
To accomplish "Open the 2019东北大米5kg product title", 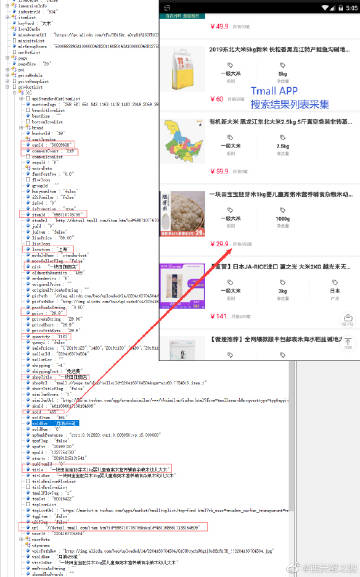I will coord(280,49).
